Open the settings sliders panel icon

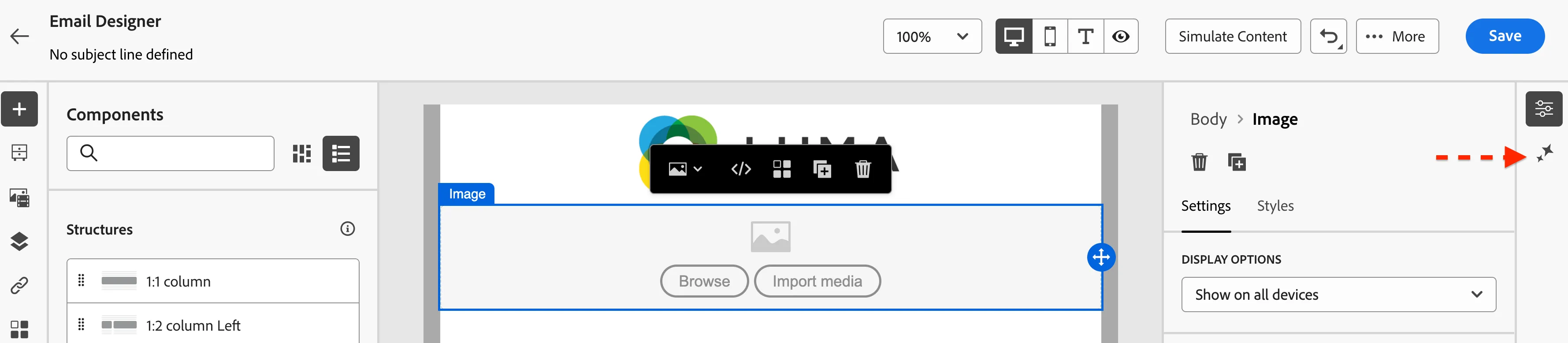1544,109
